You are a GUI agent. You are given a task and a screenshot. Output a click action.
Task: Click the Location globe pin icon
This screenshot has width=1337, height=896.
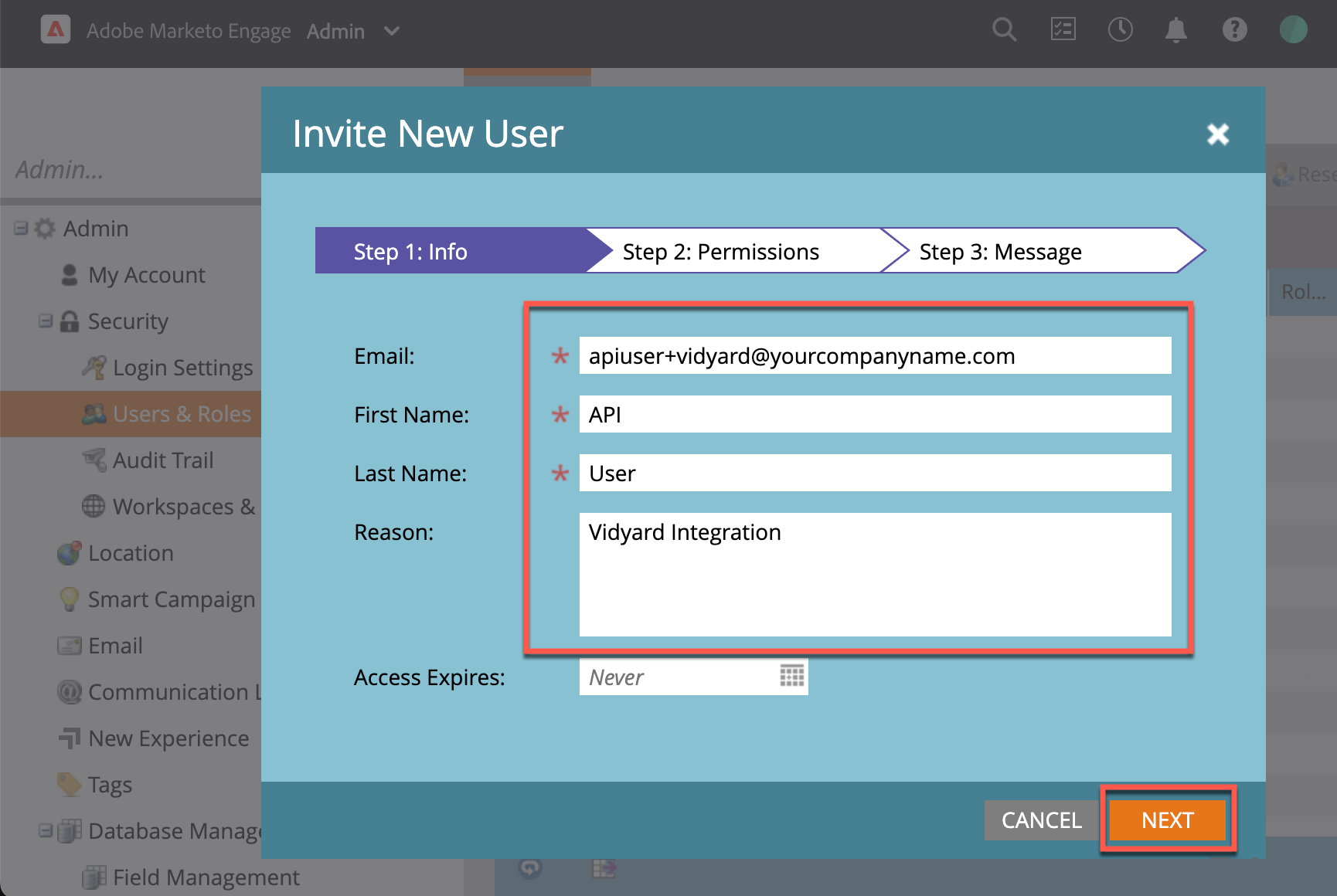70,553
